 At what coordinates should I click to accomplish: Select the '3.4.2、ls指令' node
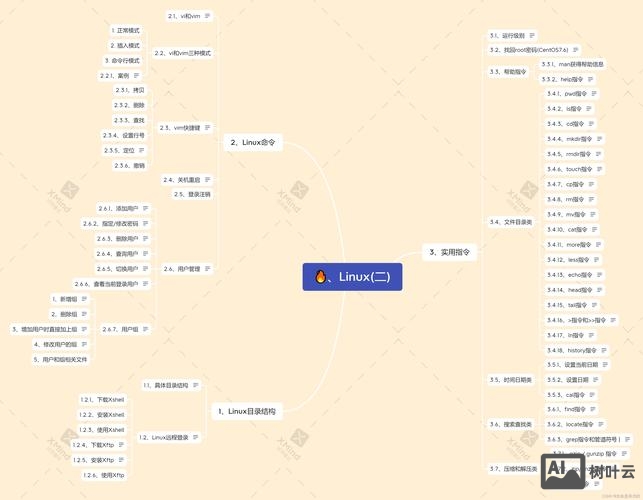(x=569, y=109)
